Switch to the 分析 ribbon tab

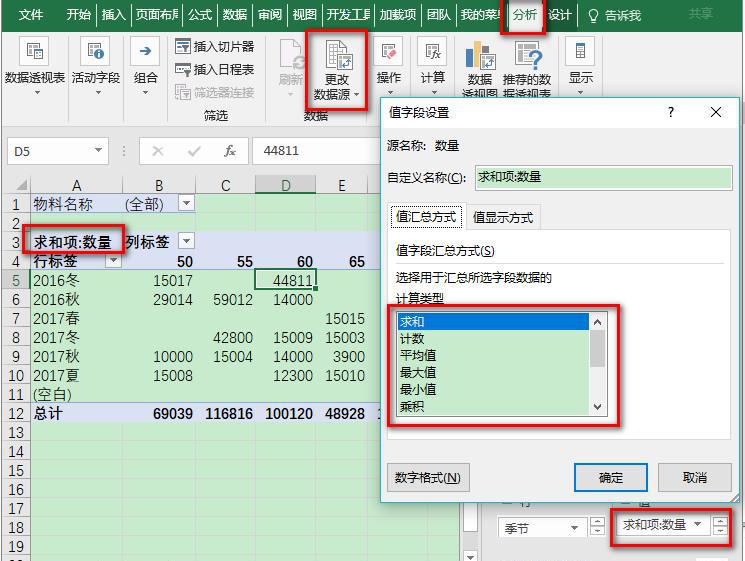pyautogui.click(x=525, y=15)
